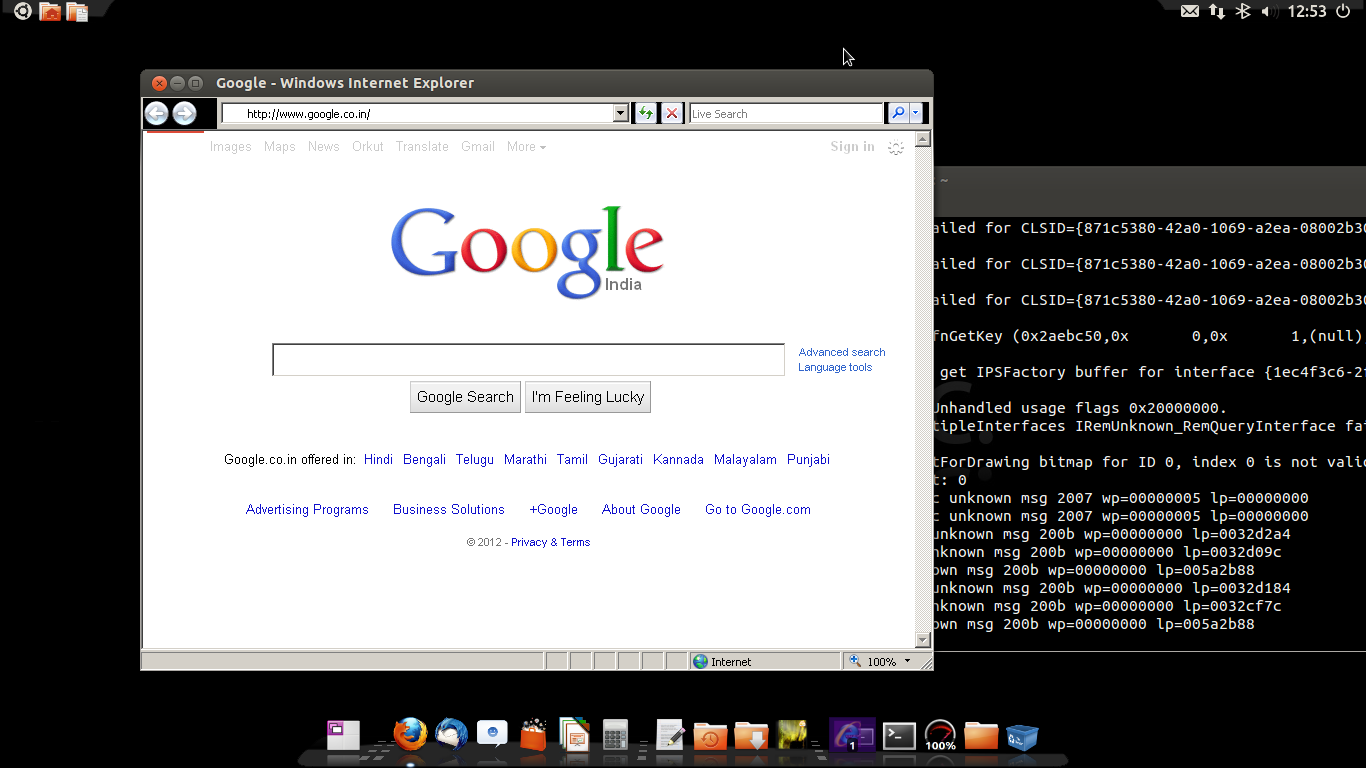Open the workspace switcher dock icon
This screenshot has height=768, width=1366.
click(343, 735)
